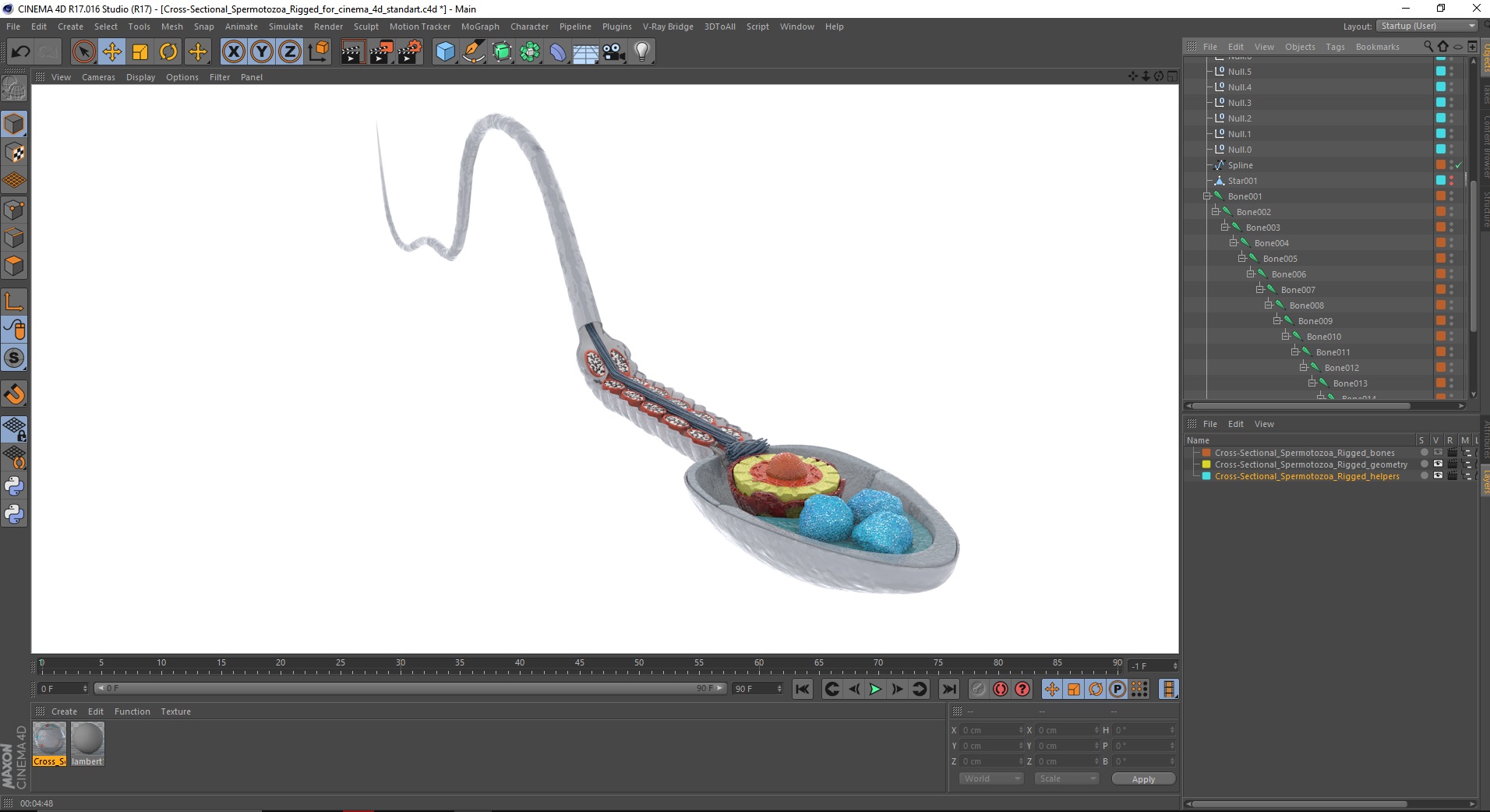Open Edit Render Settings
Viewport: 1490px width, 812px height.
[x=410, y=52]
